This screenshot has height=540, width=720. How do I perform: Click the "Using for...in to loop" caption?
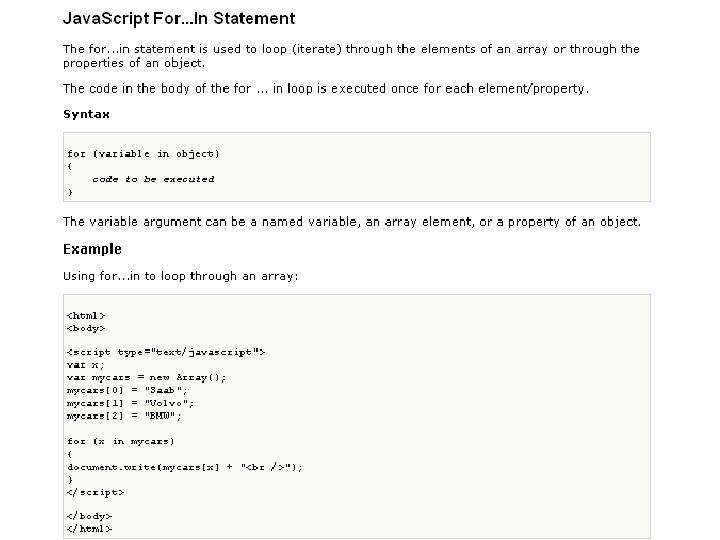180,276
